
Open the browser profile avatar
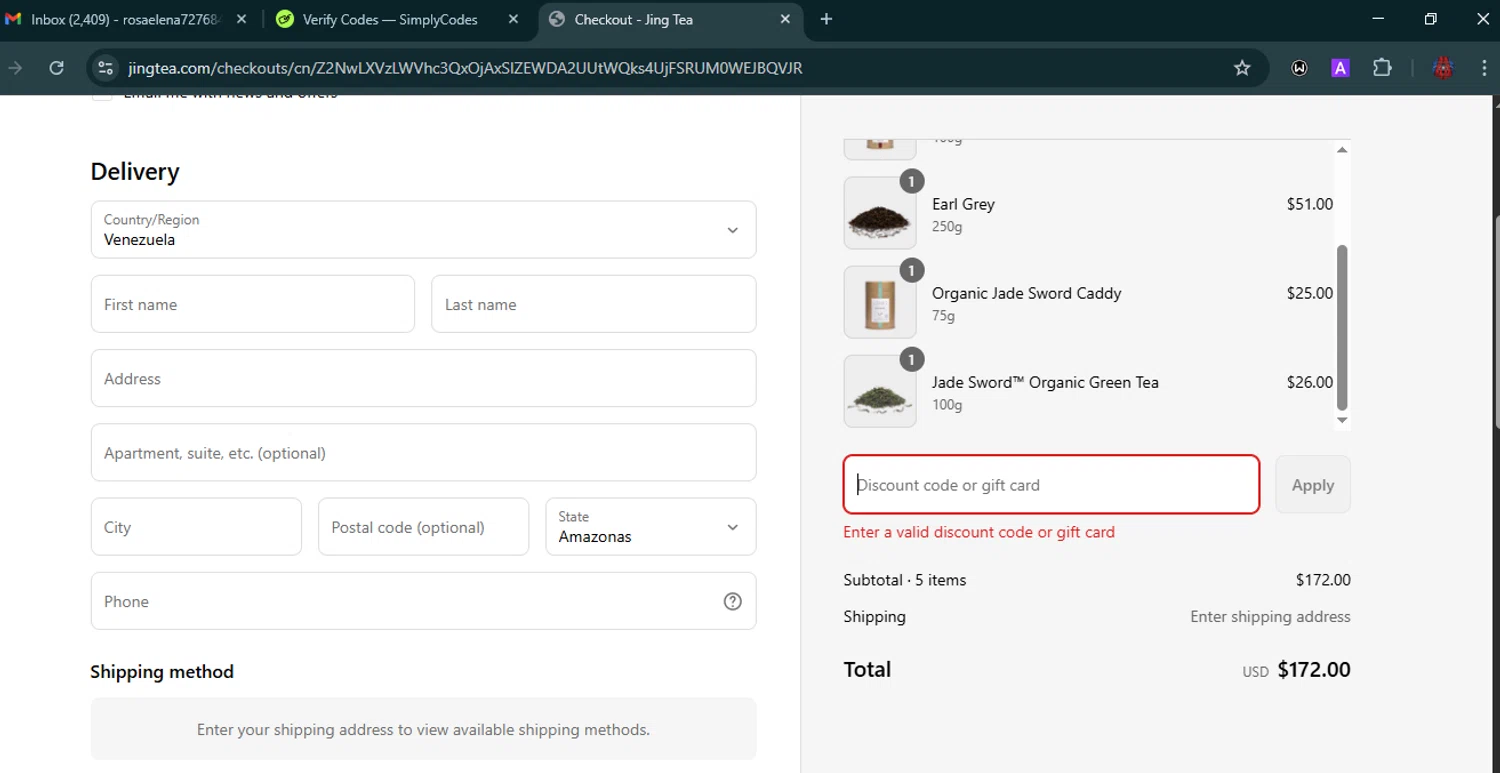(1442, 68)
